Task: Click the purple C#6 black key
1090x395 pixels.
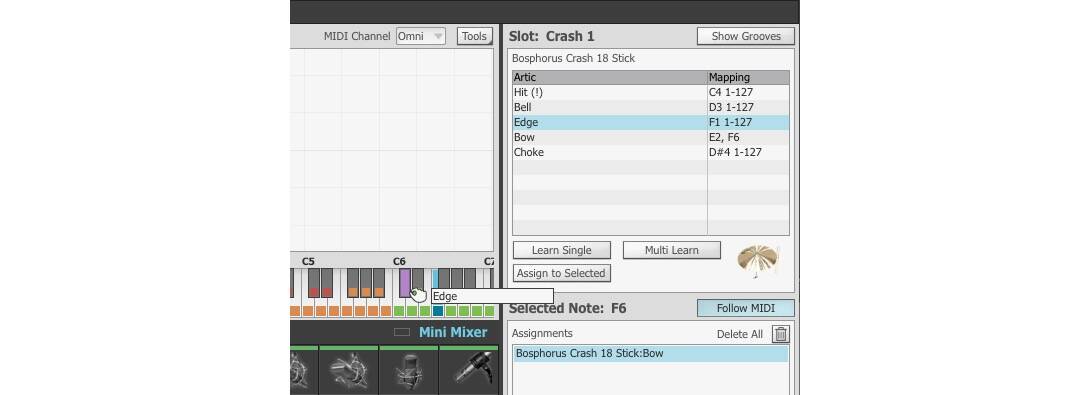Action: 405,282
